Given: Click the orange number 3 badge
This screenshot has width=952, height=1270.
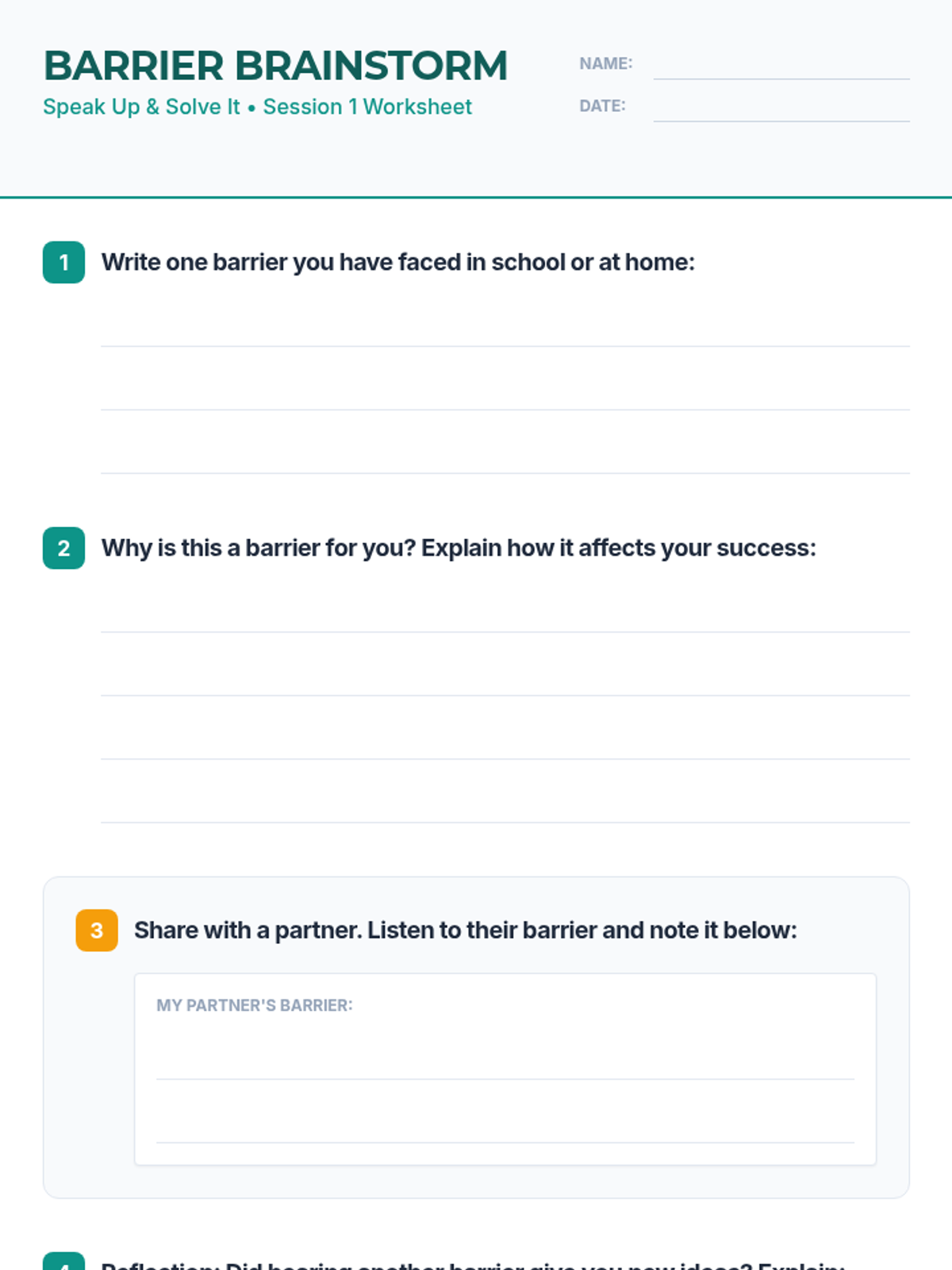Looking at the screenshot, I should tap(97, 930).
